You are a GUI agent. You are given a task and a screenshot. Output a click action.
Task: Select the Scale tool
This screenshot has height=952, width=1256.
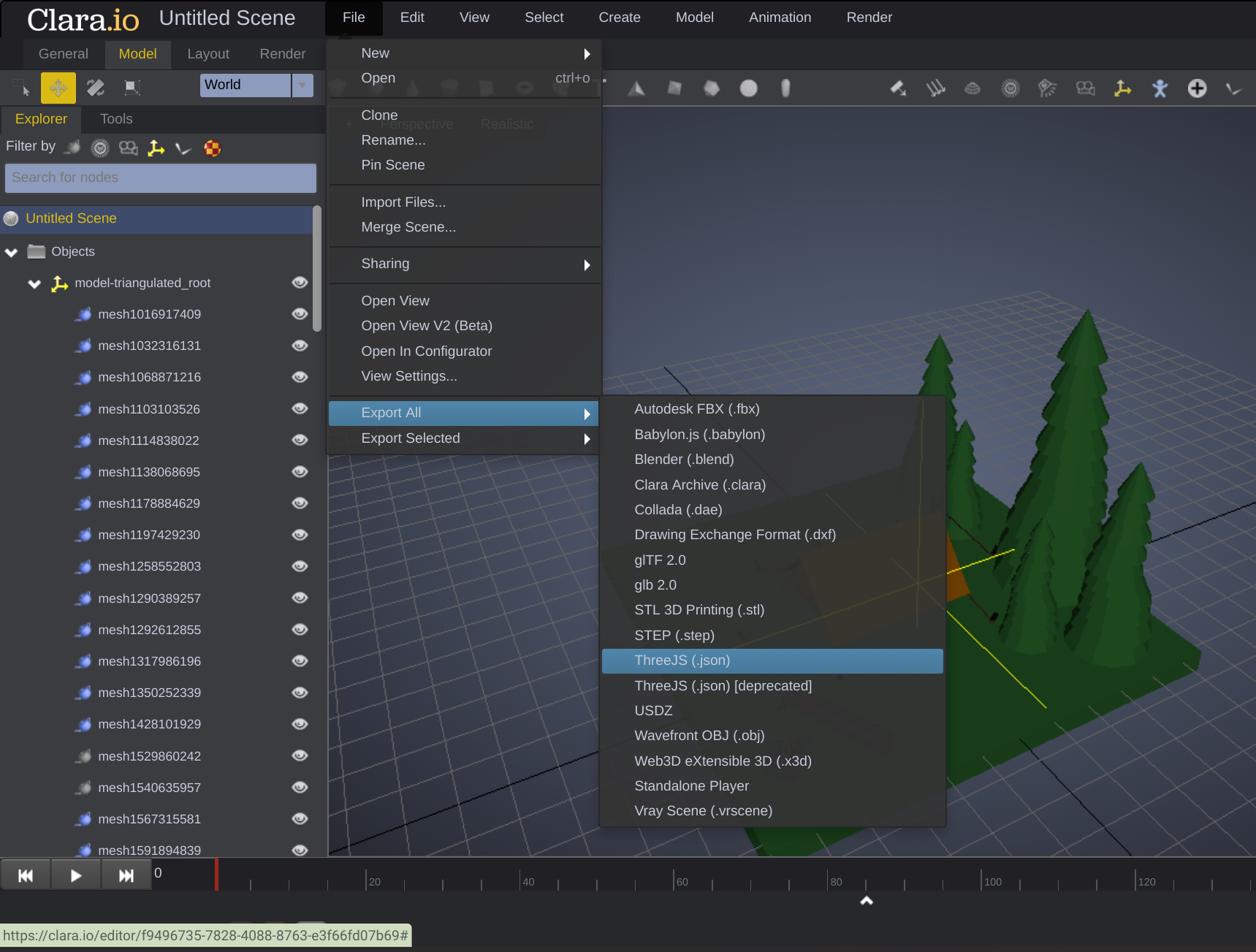point(131,88)
